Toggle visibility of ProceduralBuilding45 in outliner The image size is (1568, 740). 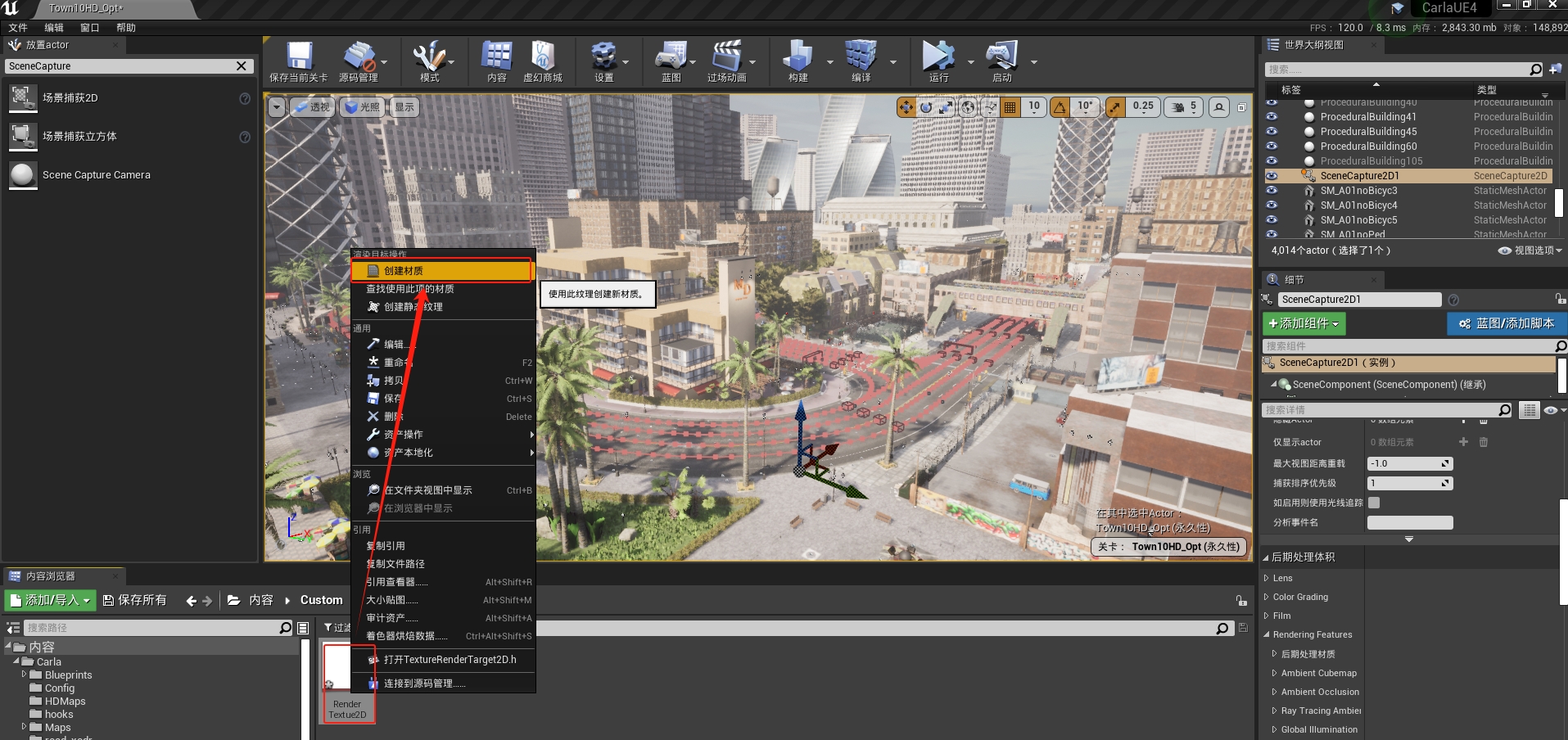pyautogui.click(x=1272, y=132)
